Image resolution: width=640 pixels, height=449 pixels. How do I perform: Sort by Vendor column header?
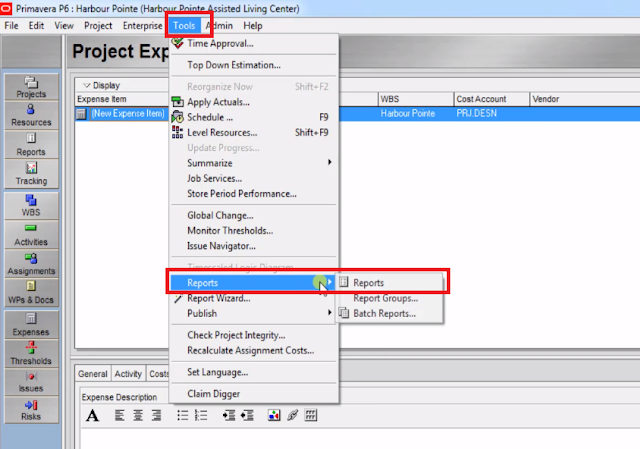tap(584, 99)
